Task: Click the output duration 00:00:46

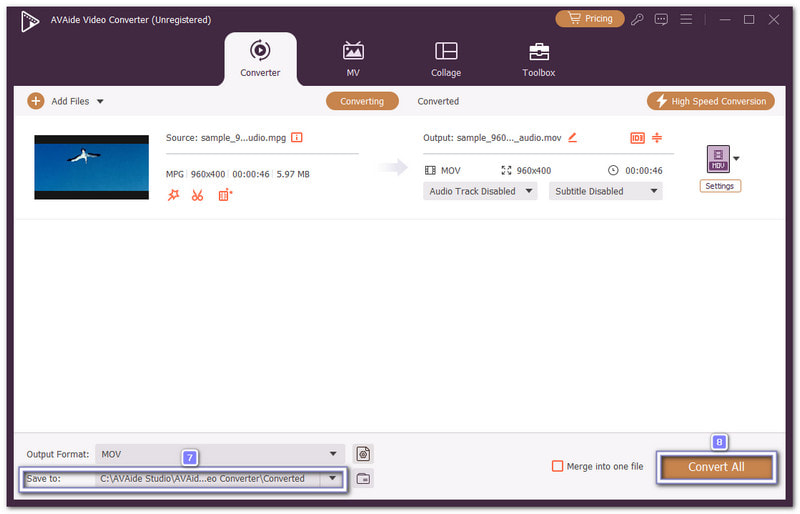Action: click(644, 170)
